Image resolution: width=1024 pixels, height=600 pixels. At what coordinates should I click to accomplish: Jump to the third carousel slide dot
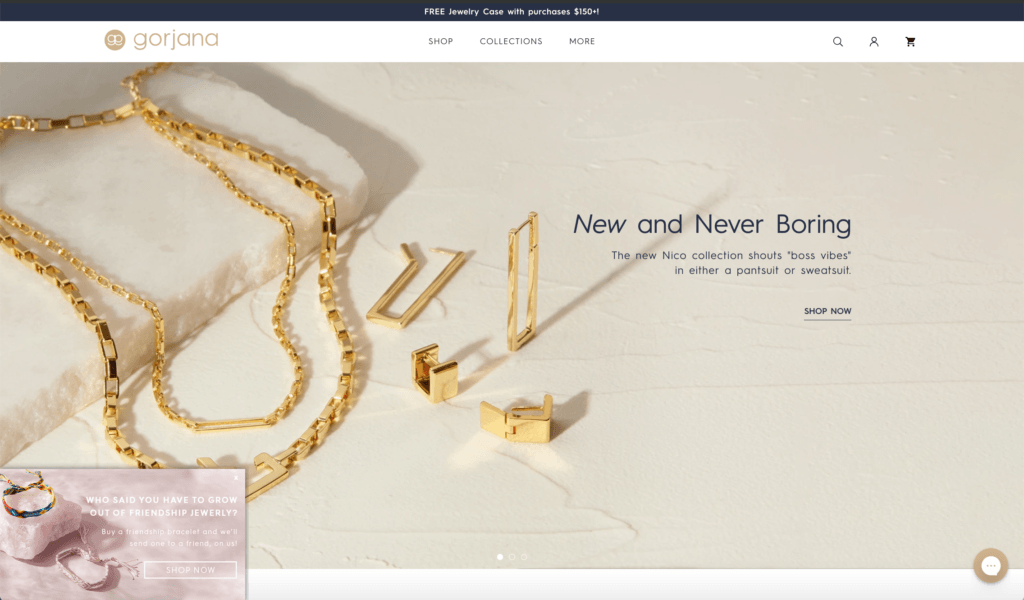[524, 557]
